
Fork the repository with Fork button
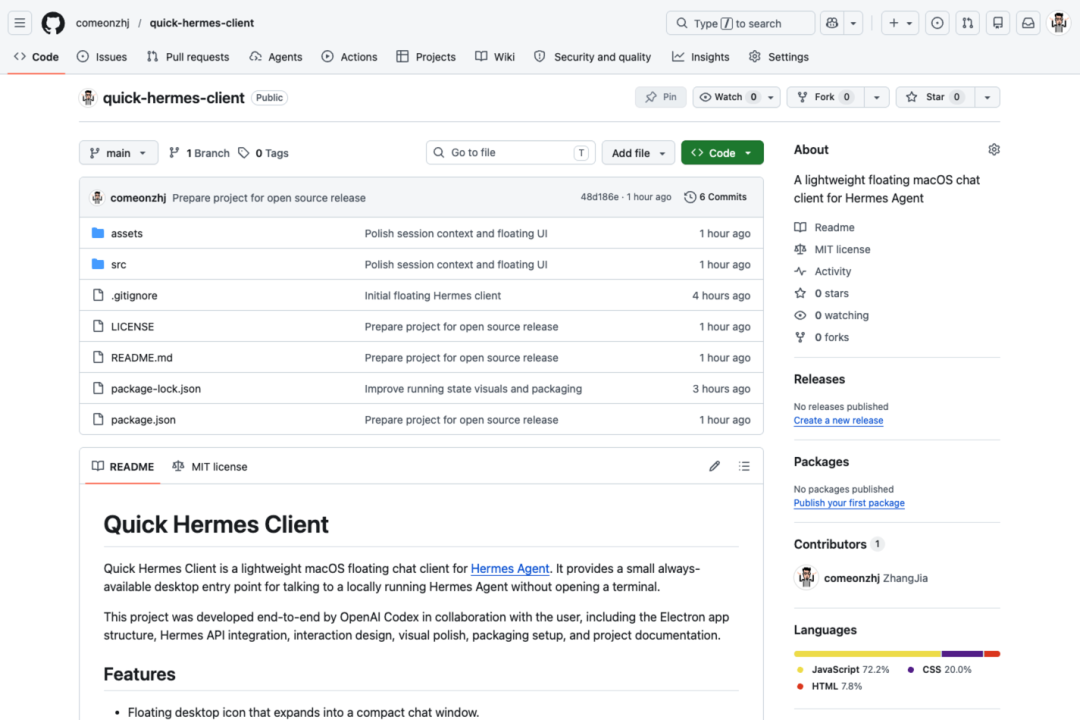pyautogui.click(x=824, y=97)
